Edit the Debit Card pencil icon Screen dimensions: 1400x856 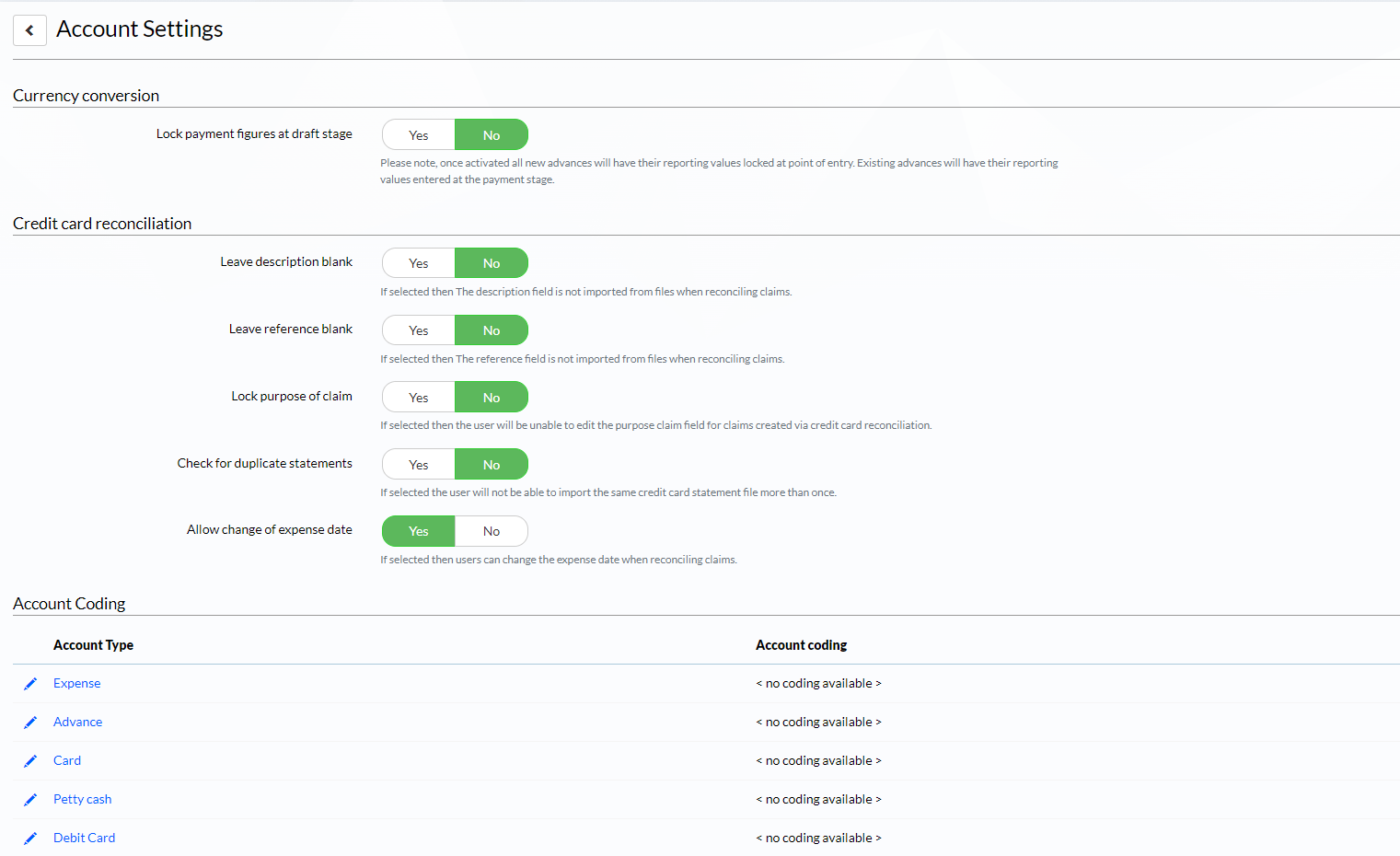pyautogui.click(x=30, y=839)
